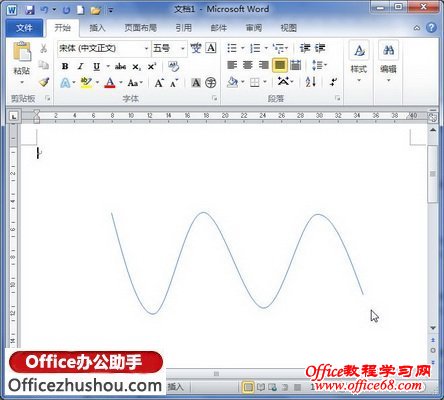The height and width of the screenshot is (400, 444).
Task: Switch to the 视图 tab
Action: click(x=289, y=28)
